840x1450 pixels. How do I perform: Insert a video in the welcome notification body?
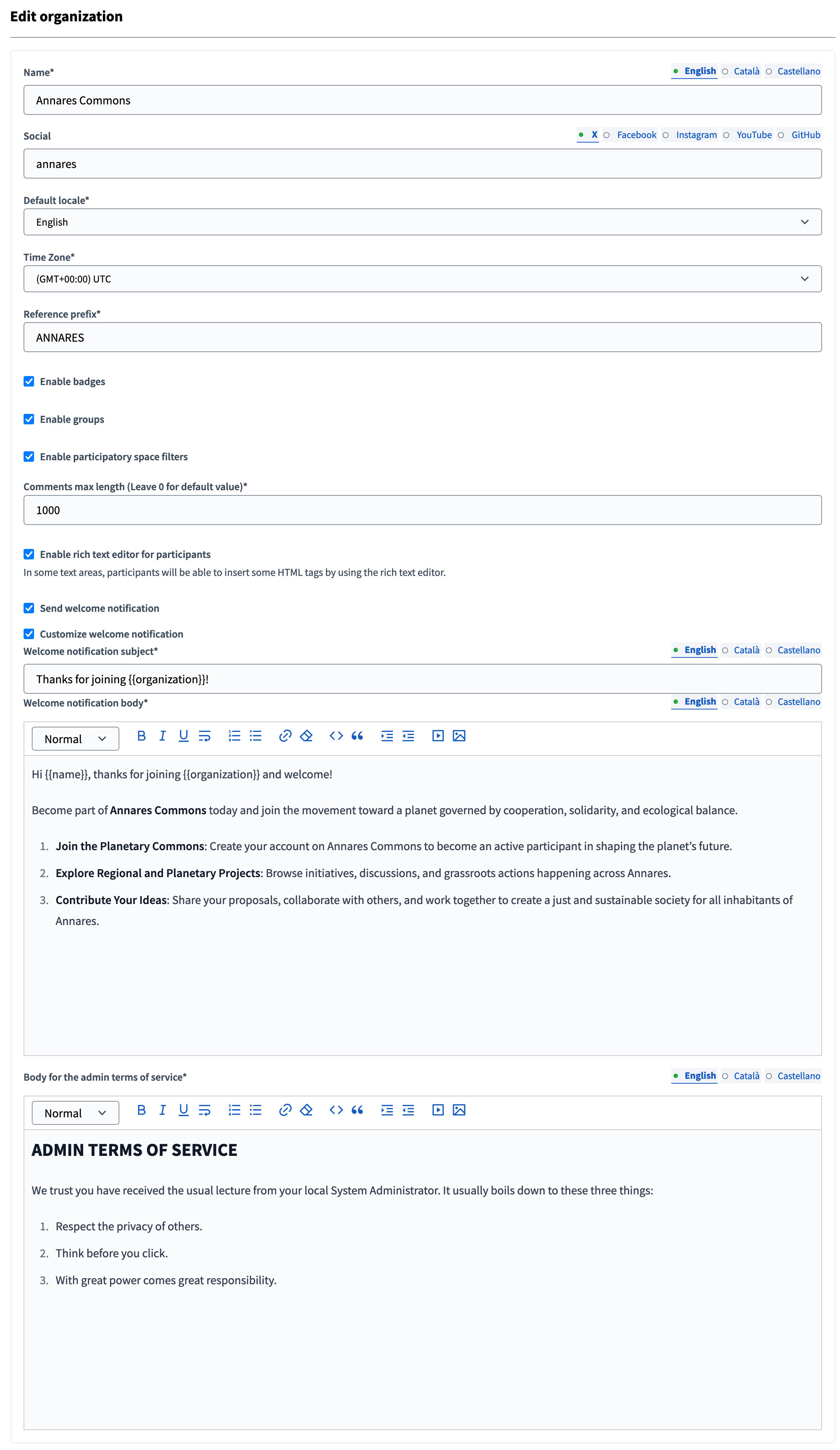tap(438, 735)
